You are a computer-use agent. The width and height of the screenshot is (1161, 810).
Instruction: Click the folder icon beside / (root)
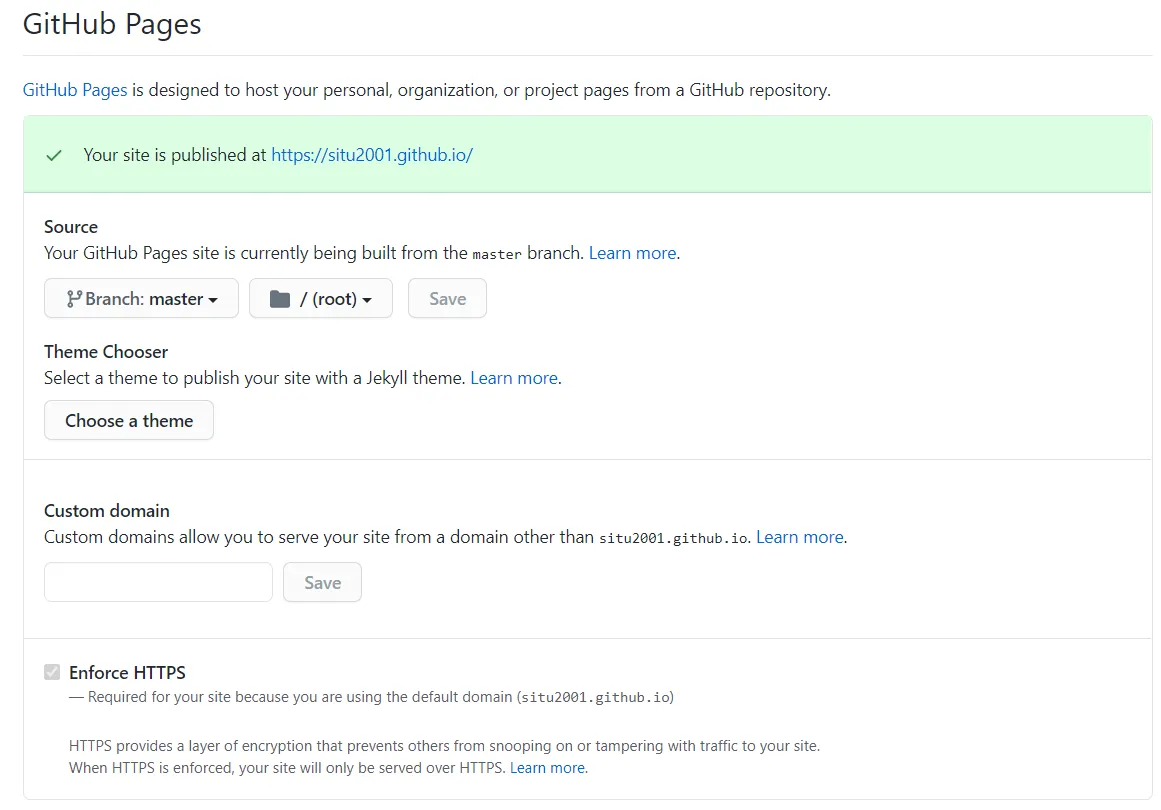[x=280, y=299]
